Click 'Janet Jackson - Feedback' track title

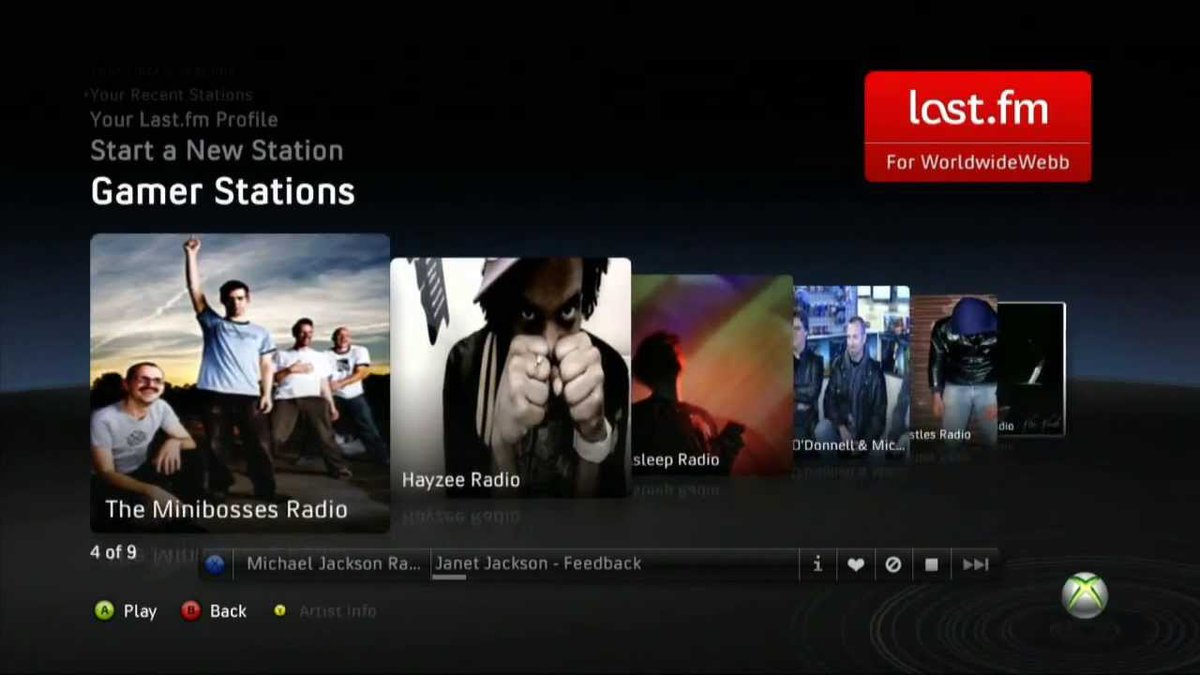pyautogui.click(x=538, y=564)
